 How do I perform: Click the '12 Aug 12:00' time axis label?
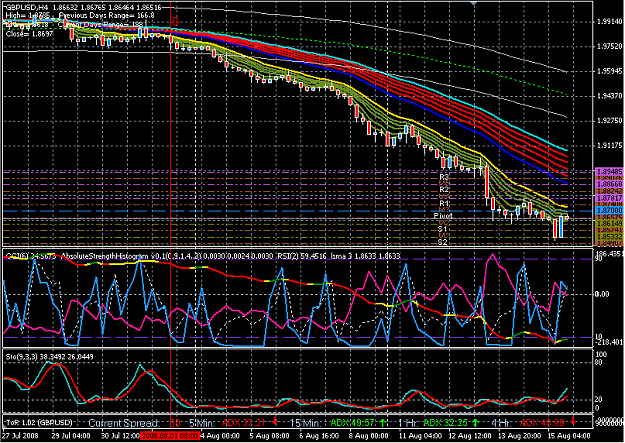click(469, 435)
